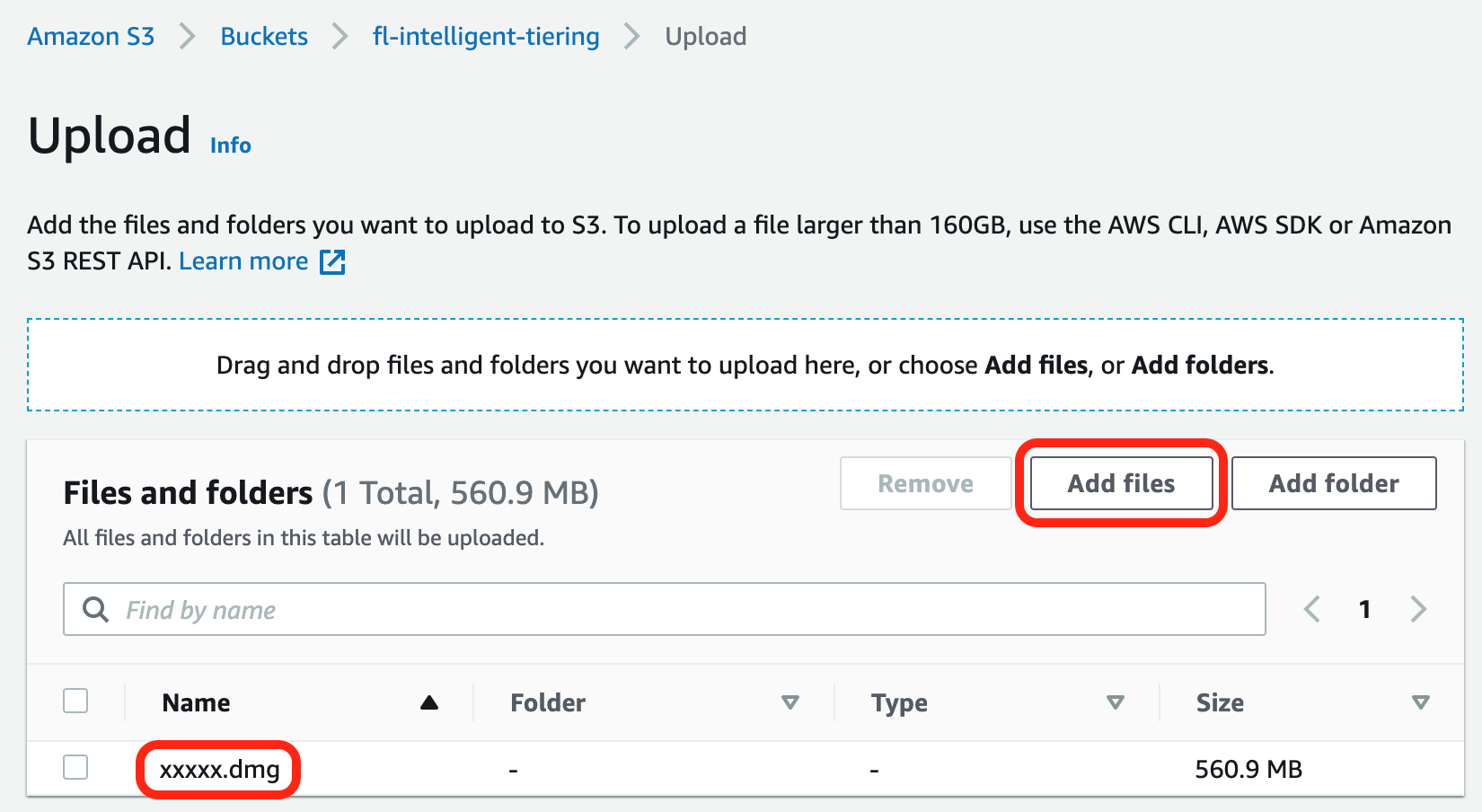Screen dimensions: 1482x812
Task: Sort the table by Folder column arrow
Action: (x=790, y=702)
